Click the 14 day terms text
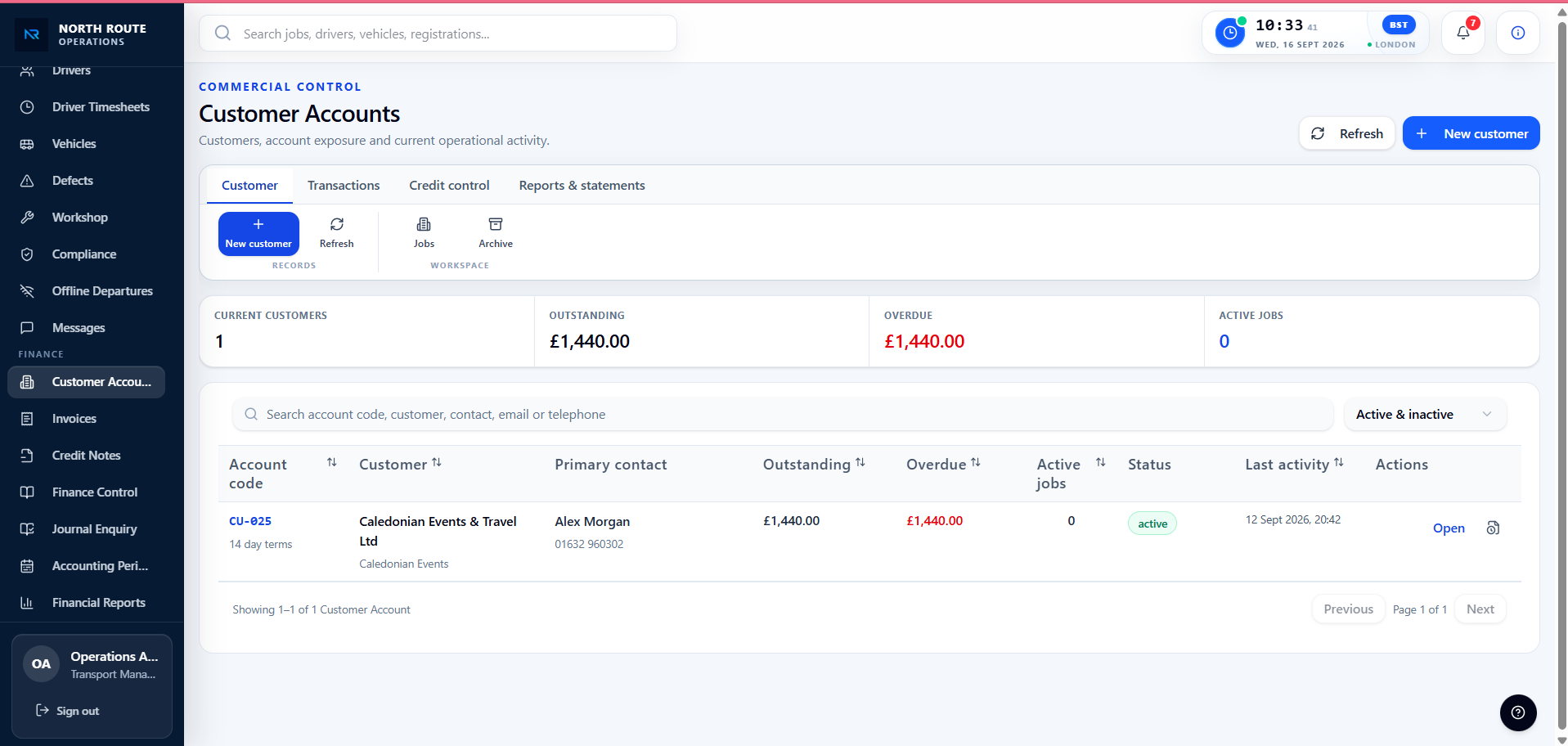 click(x=261, y=545)
